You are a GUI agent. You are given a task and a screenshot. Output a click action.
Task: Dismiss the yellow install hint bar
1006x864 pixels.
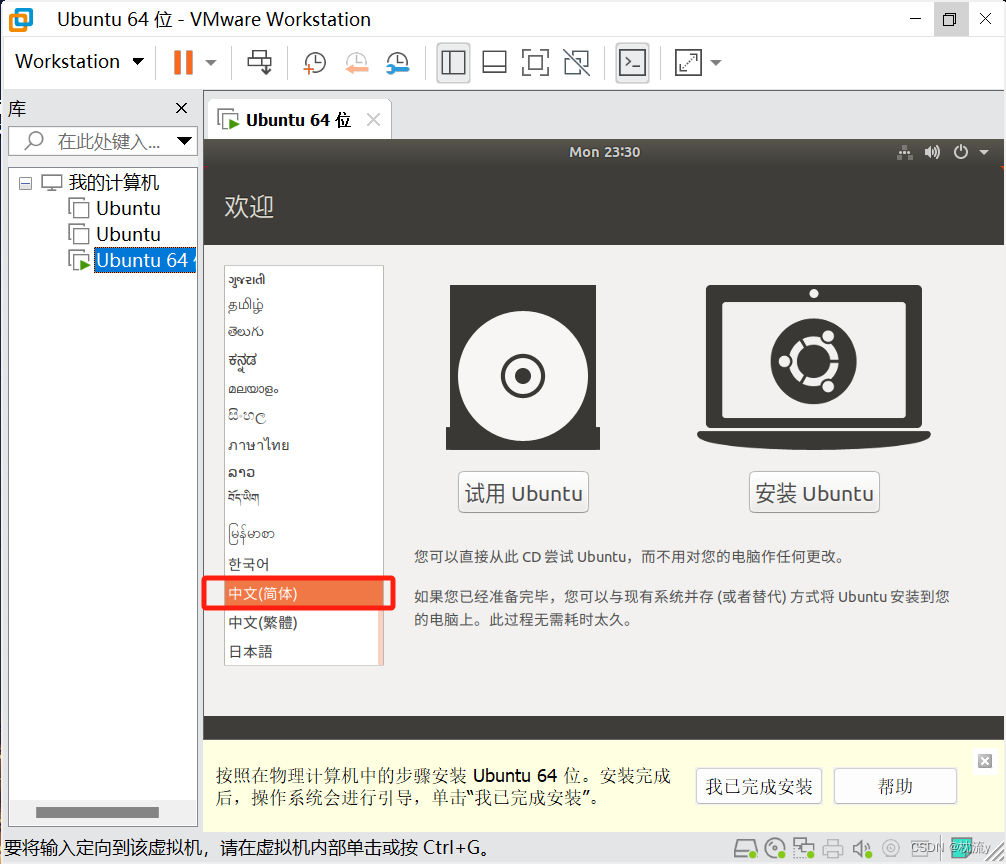tap(985, 761)
